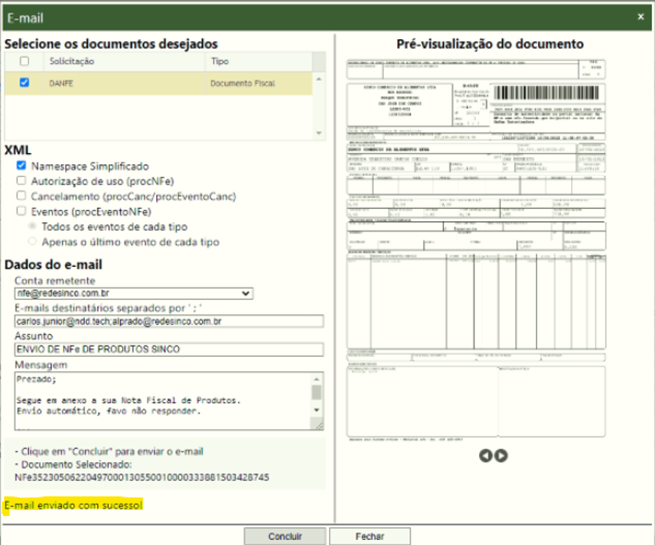The image size is (655, 545).
Task: Go to next preview page arrow
Action: point(501,455)
